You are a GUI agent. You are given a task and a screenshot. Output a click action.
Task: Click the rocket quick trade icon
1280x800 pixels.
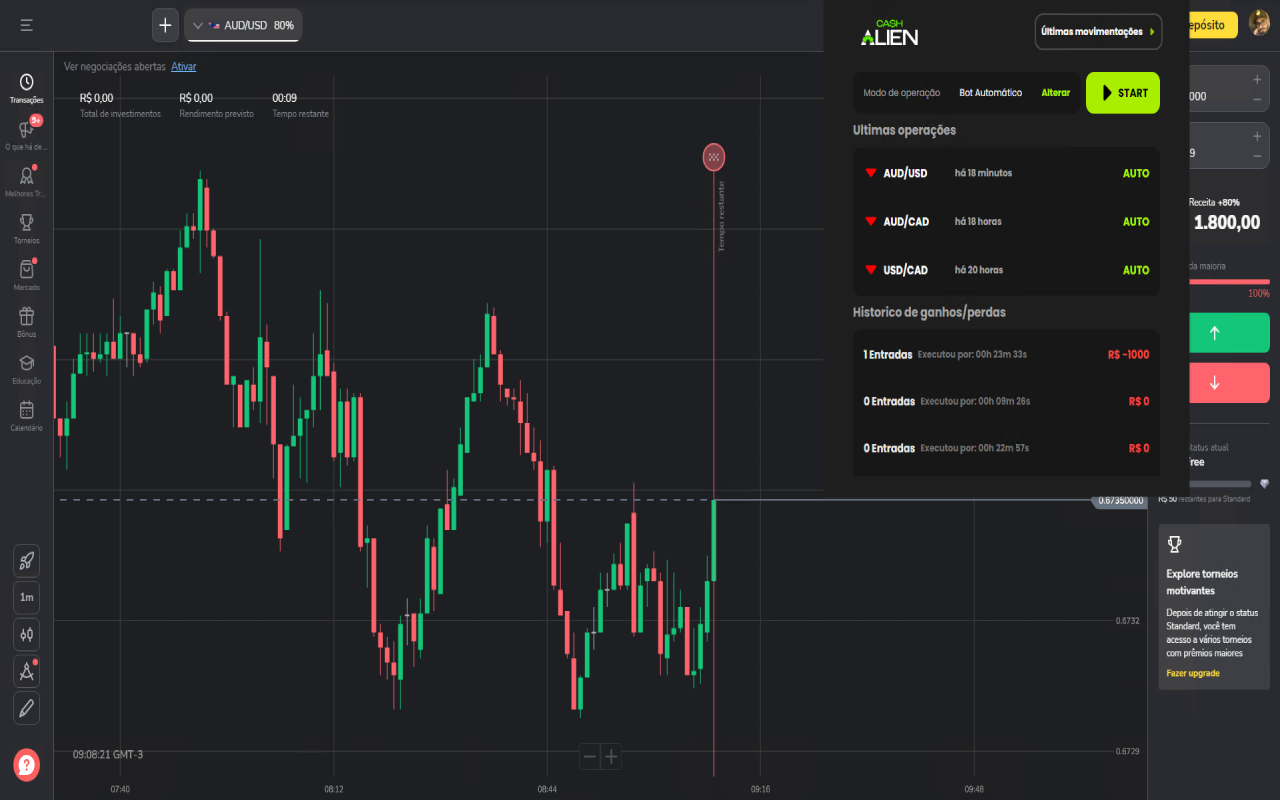point(27,560)
